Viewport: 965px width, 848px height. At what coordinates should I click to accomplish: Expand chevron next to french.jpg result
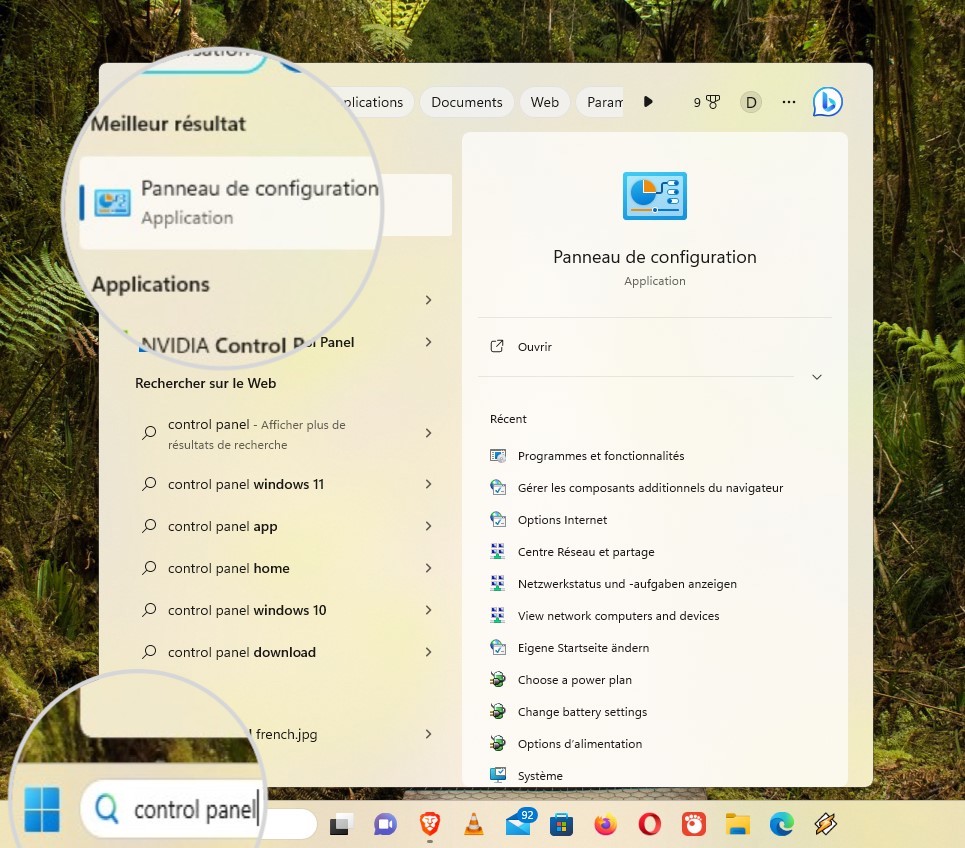[x=428, y=734]
